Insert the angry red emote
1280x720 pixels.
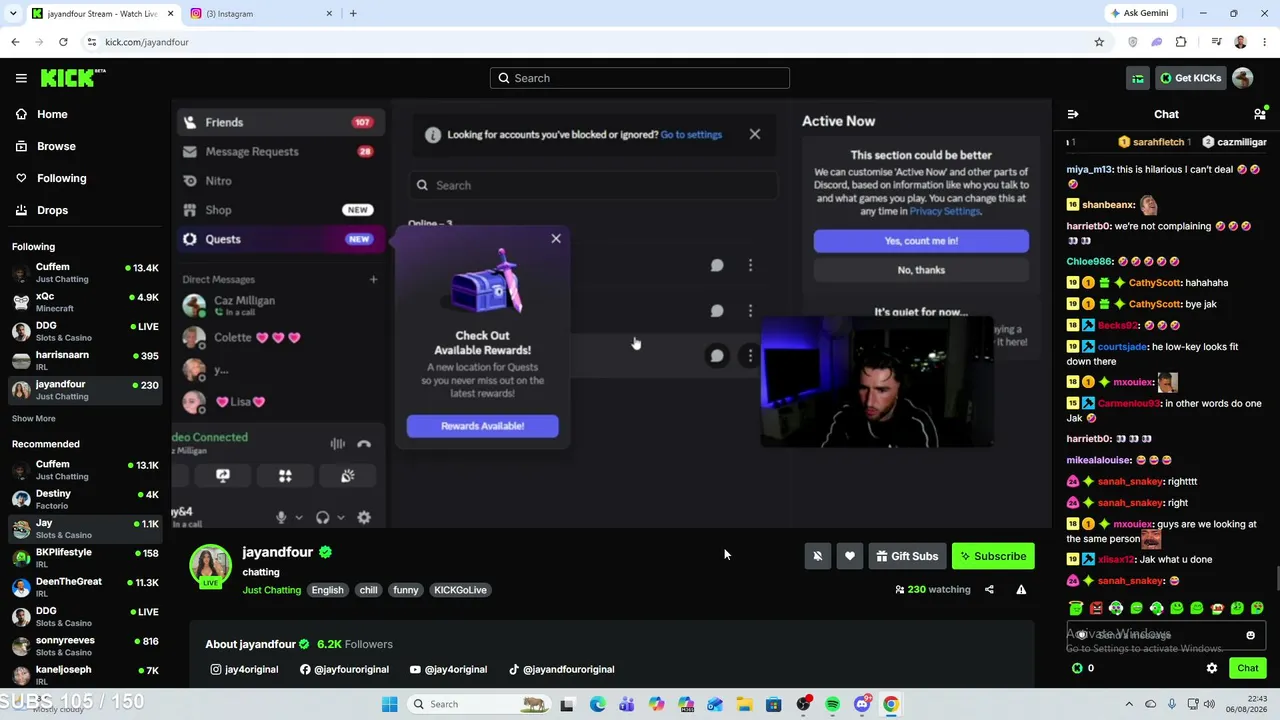(1096, 608)
